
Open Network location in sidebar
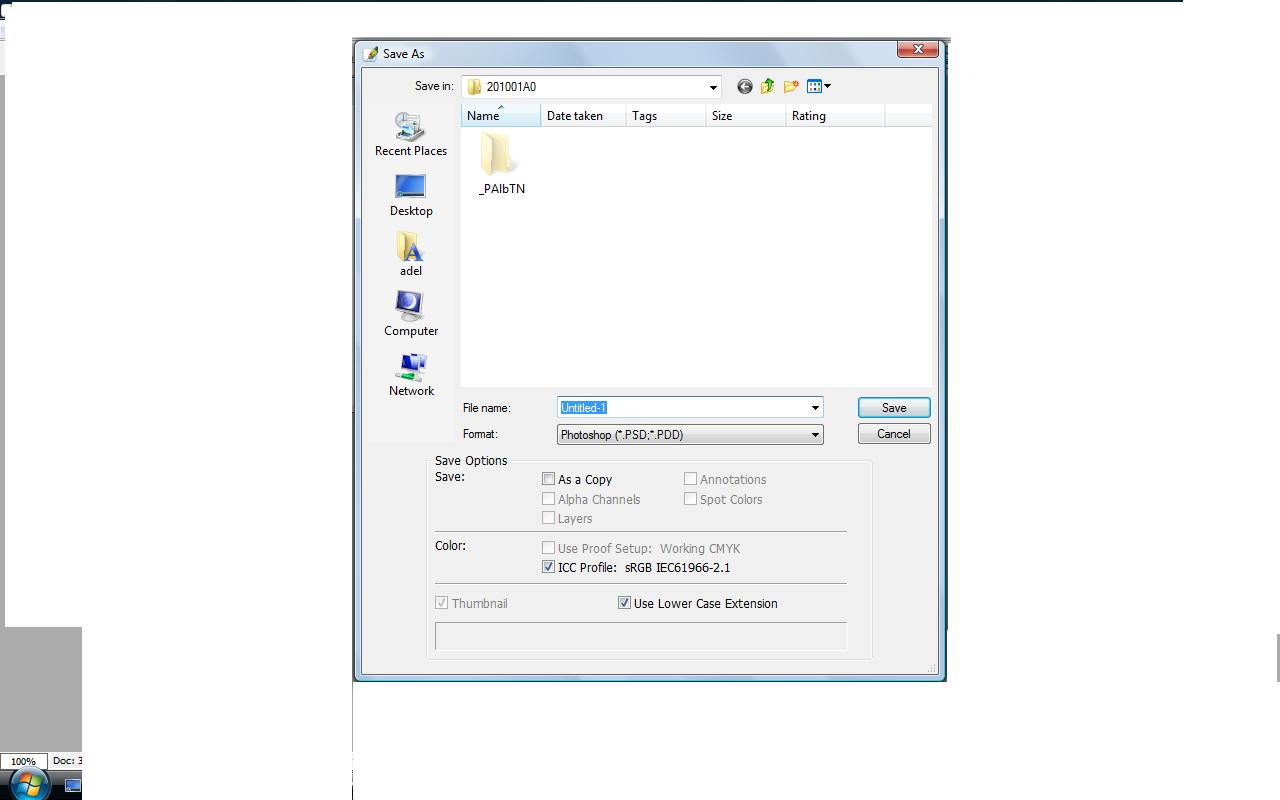[x=411, y=374]
